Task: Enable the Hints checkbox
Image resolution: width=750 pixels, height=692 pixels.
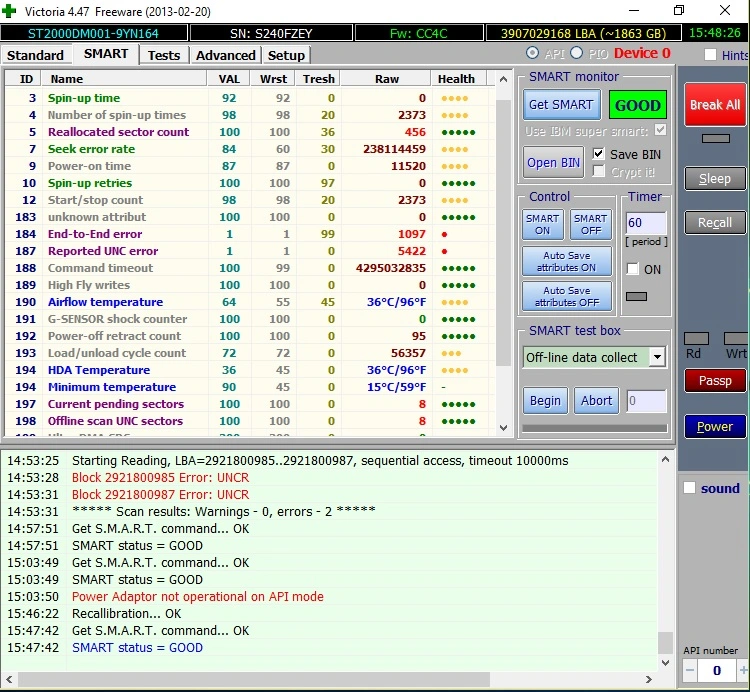Action: [x=710, y=55]
